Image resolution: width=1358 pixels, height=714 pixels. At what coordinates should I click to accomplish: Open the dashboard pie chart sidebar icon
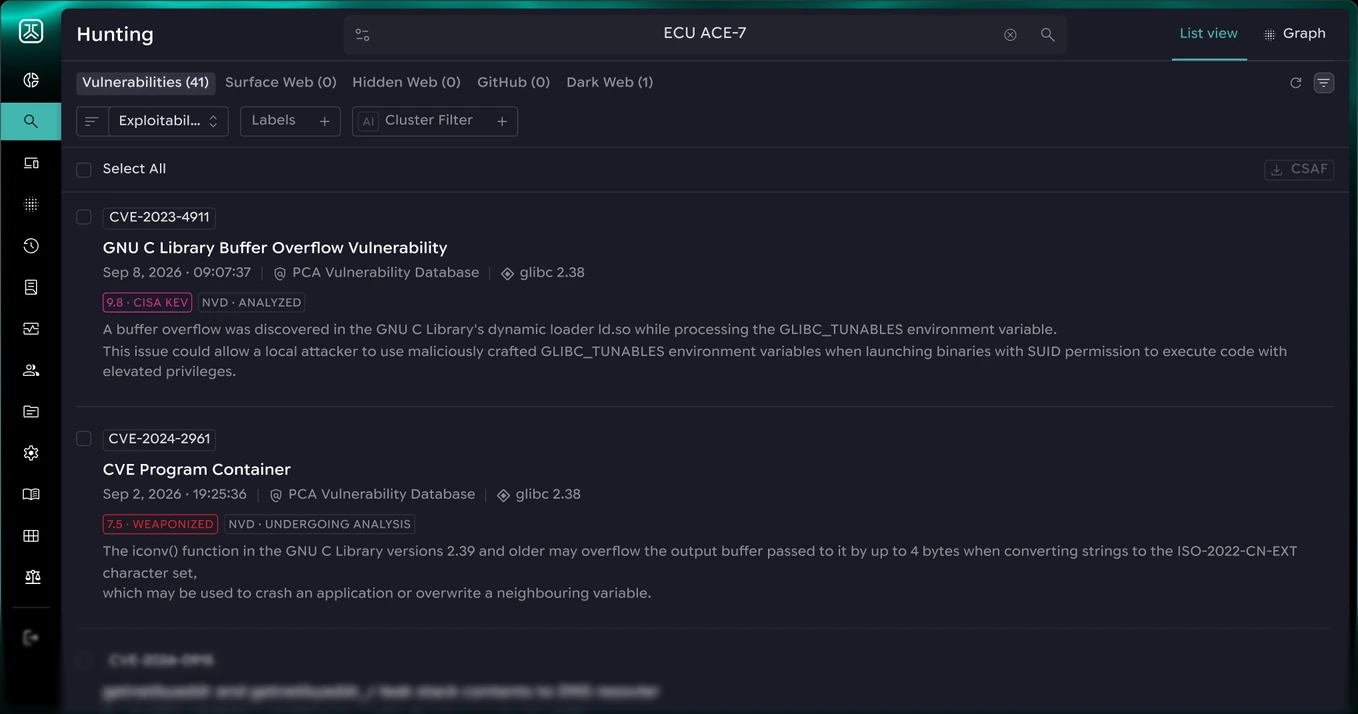(31, 80)
